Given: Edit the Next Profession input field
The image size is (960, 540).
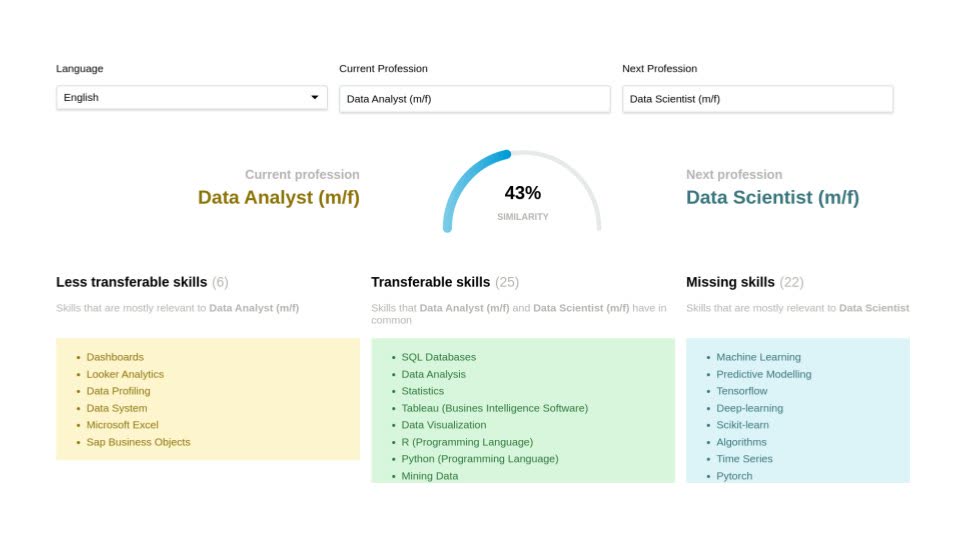Looking at the screenshot, I should point(757,99).
